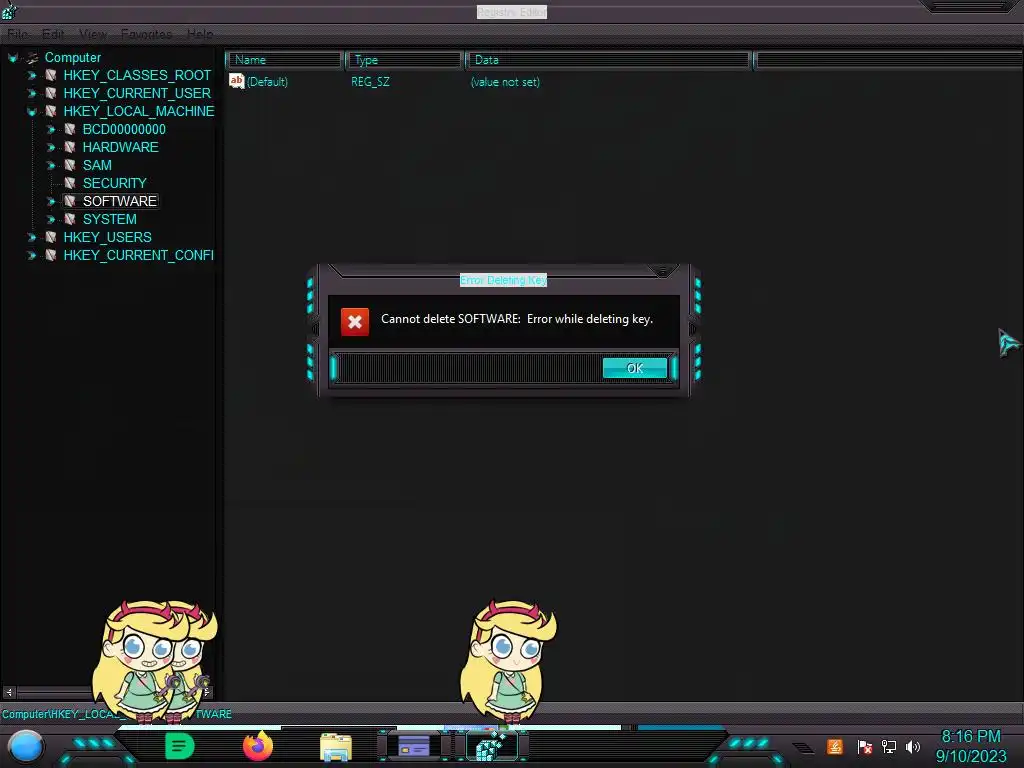Select the HKEY_CLASSES_ROOT label
Screen dimensions: 1024x768
coord(137,76)
